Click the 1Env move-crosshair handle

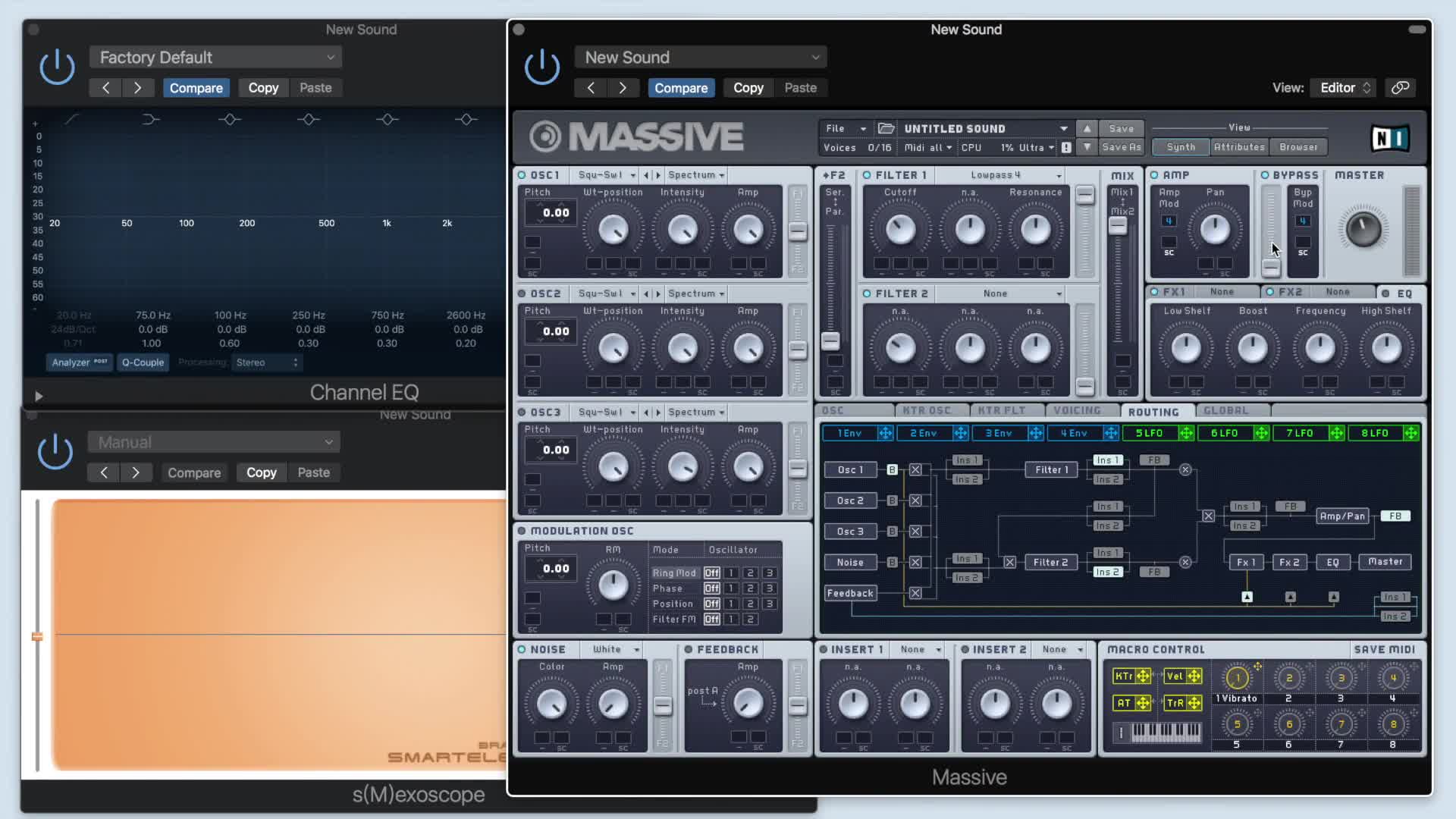pos(885,433)
